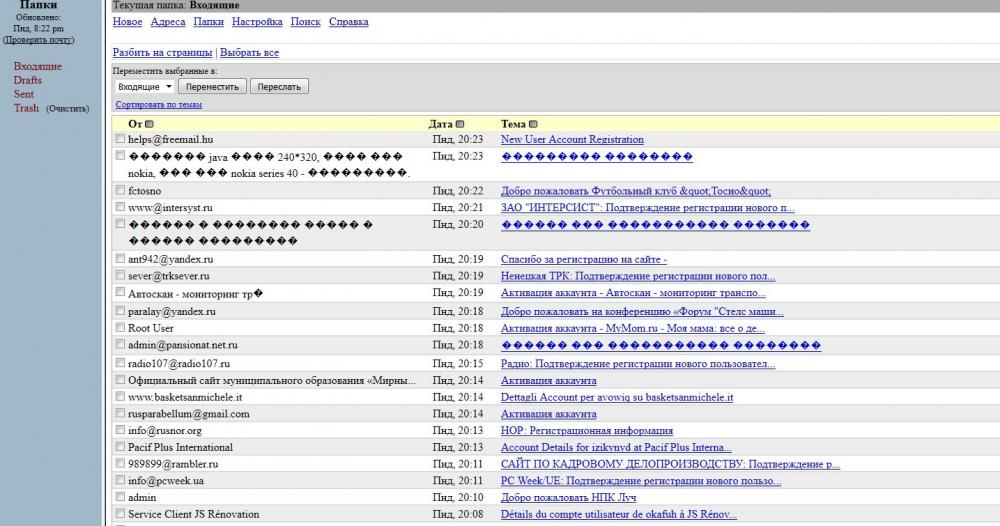
Task: Check the www@intersyst.ru message box
Action: [x=120, y=207]
